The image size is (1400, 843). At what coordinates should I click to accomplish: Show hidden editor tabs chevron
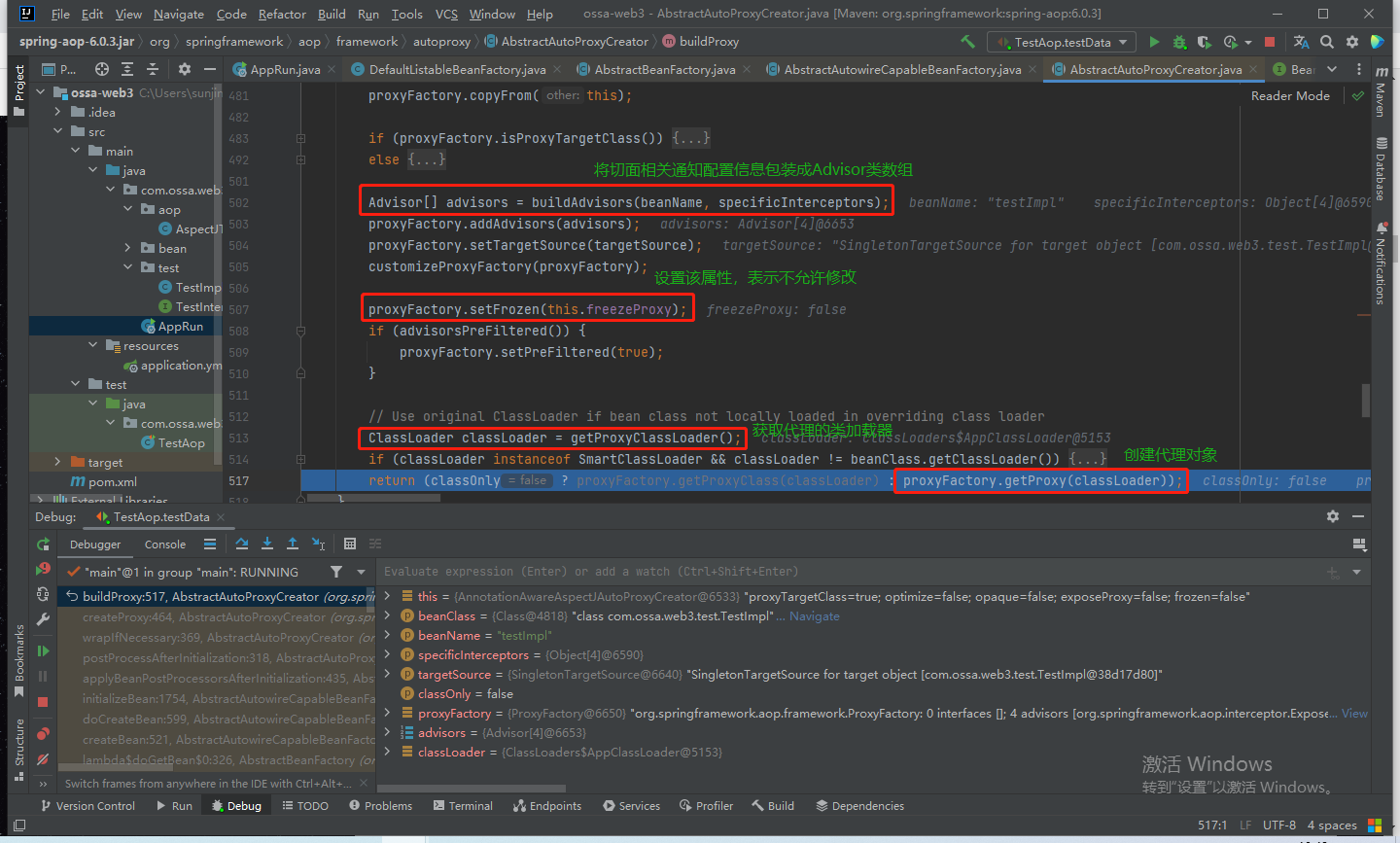[1332, 69]
